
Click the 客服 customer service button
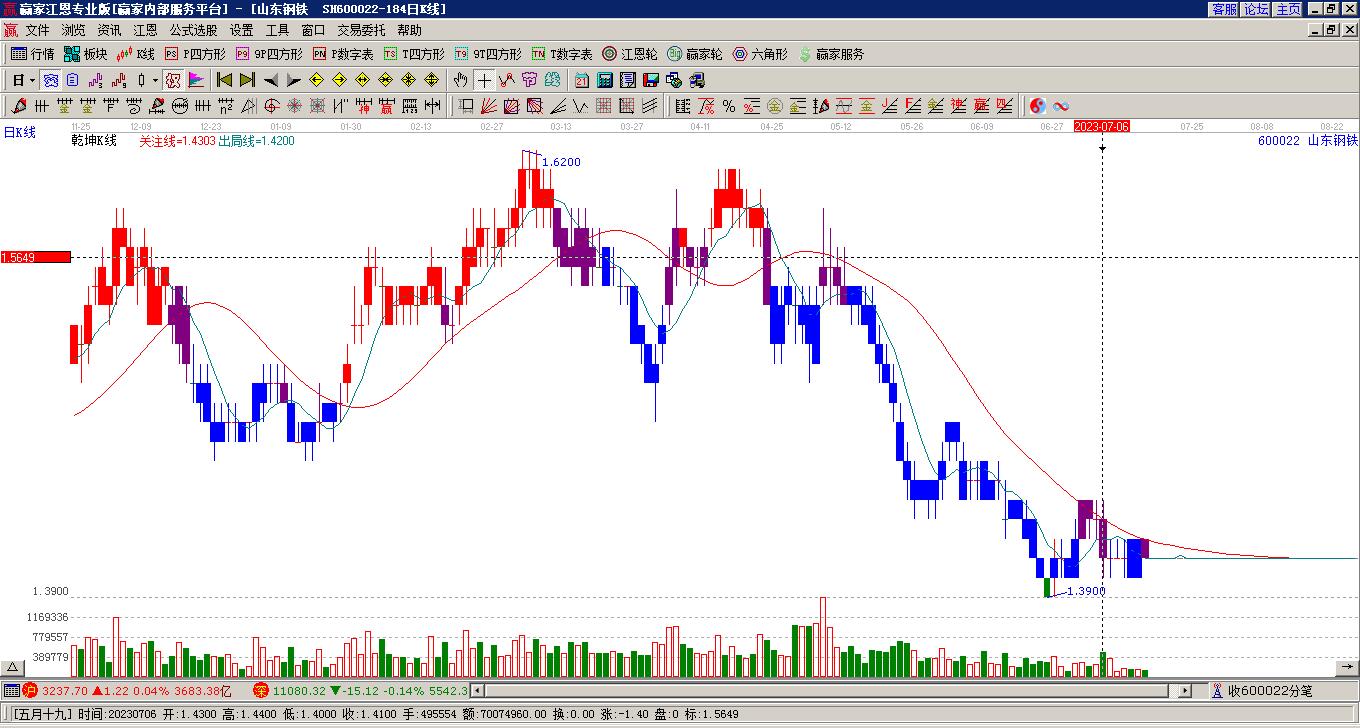(1224, 9)
